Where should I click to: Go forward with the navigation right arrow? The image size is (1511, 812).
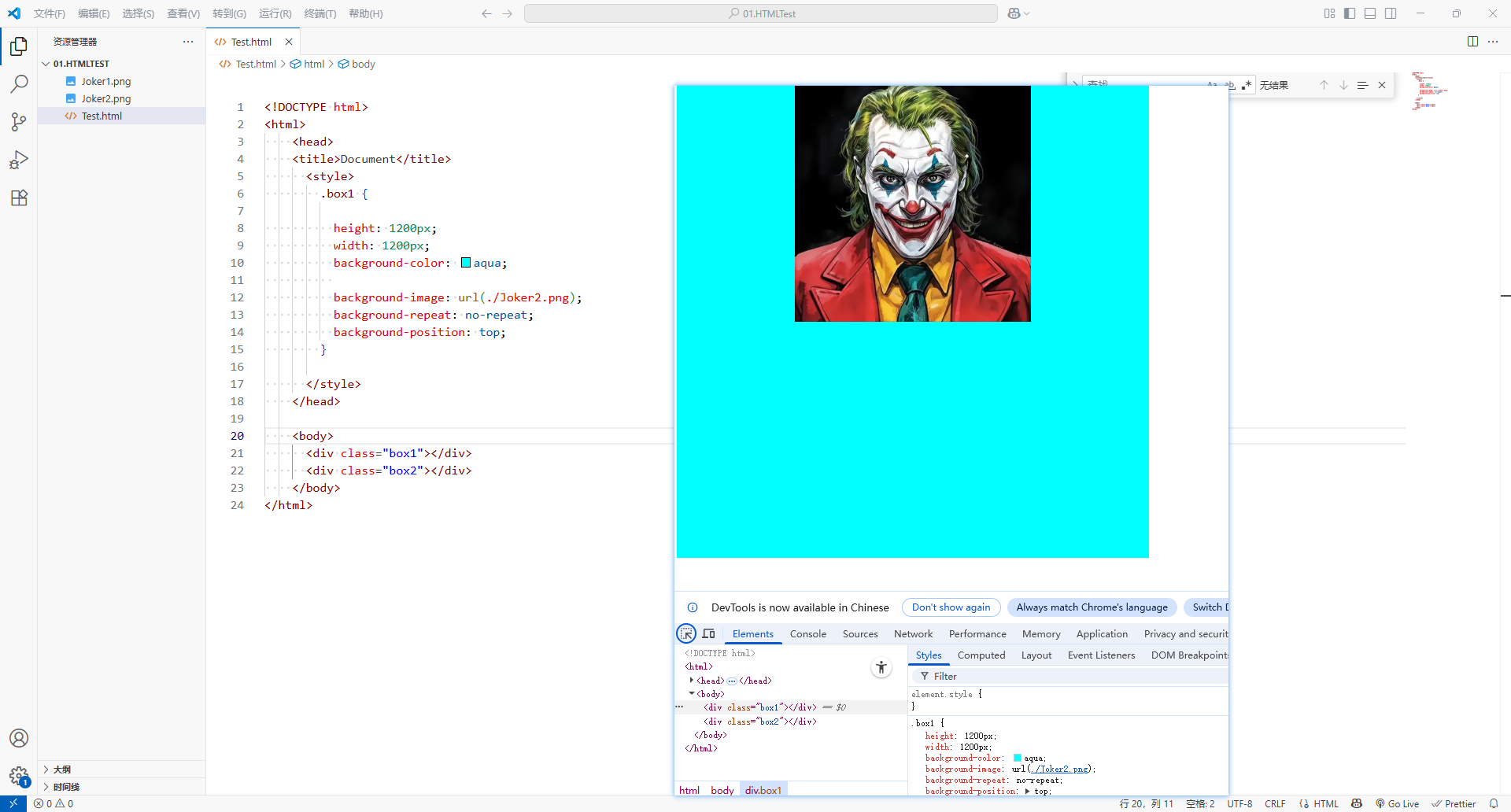508,13
